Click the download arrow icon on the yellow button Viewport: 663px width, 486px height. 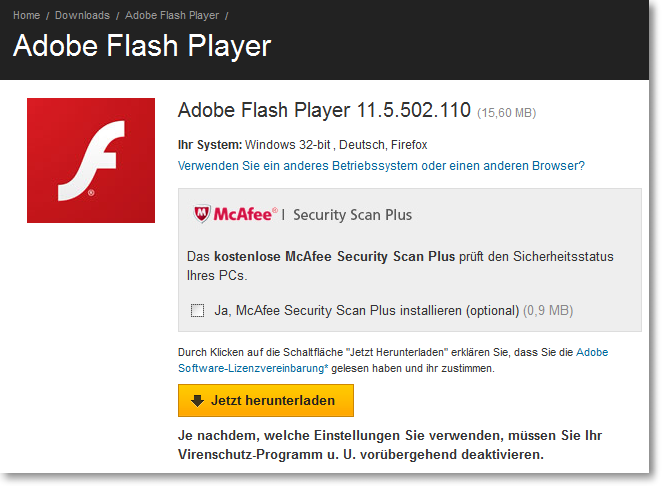pyautogui.click(x=197, y=400)
